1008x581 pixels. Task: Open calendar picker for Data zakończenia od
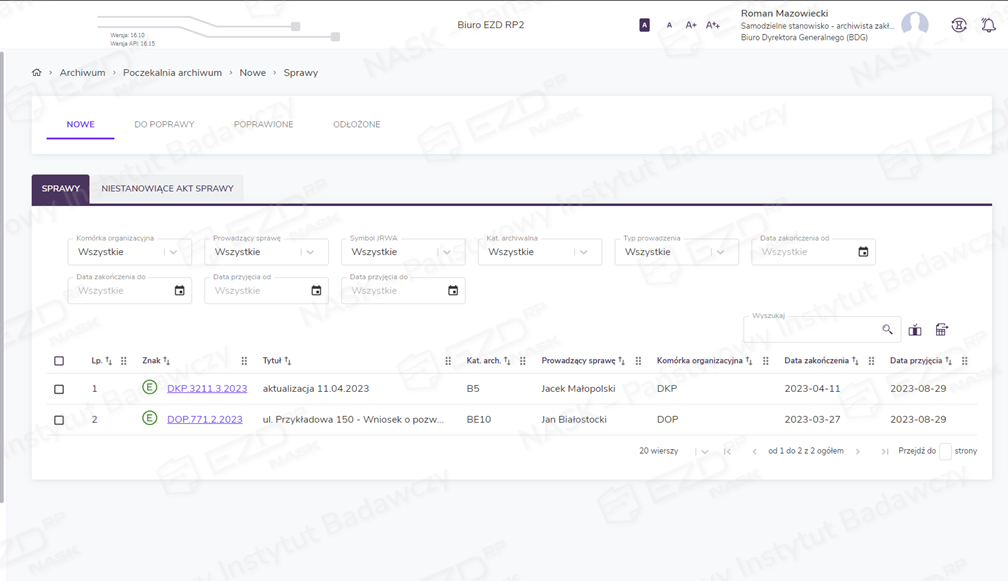pyautogui.click(x=863, y=252)
